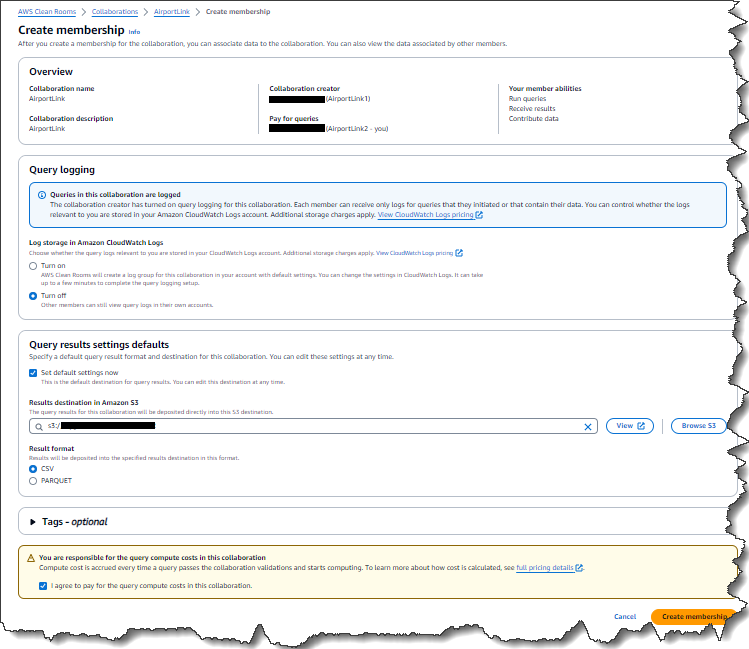749x649 pixels.
Task: Click the View button for S3 destination
Action: (x=630, y=426)
